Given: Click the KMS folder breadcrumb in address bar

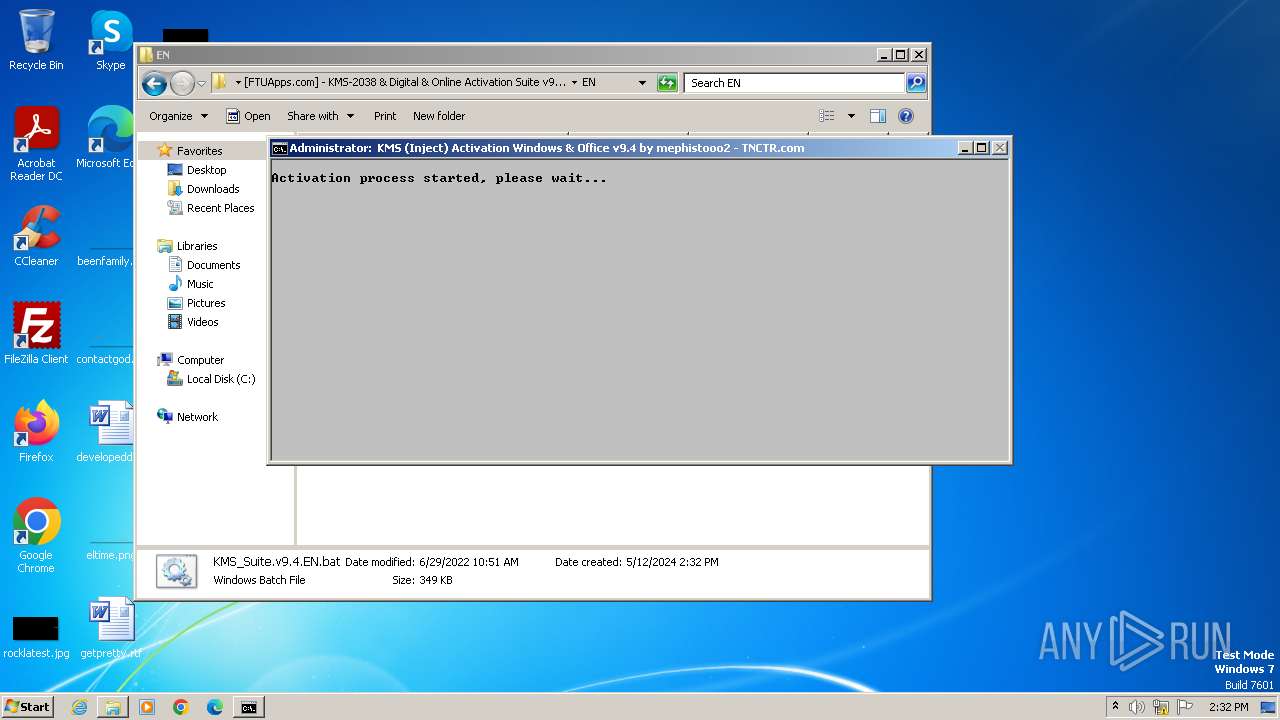Looking at the screenshot, I should 404,83.
